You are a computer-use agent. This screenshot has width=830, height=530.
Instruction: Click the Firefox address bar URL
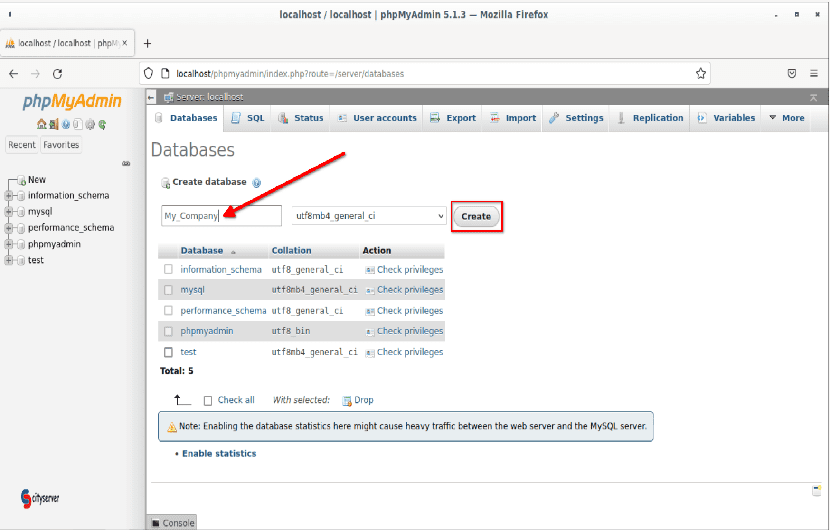pos(290,74)
